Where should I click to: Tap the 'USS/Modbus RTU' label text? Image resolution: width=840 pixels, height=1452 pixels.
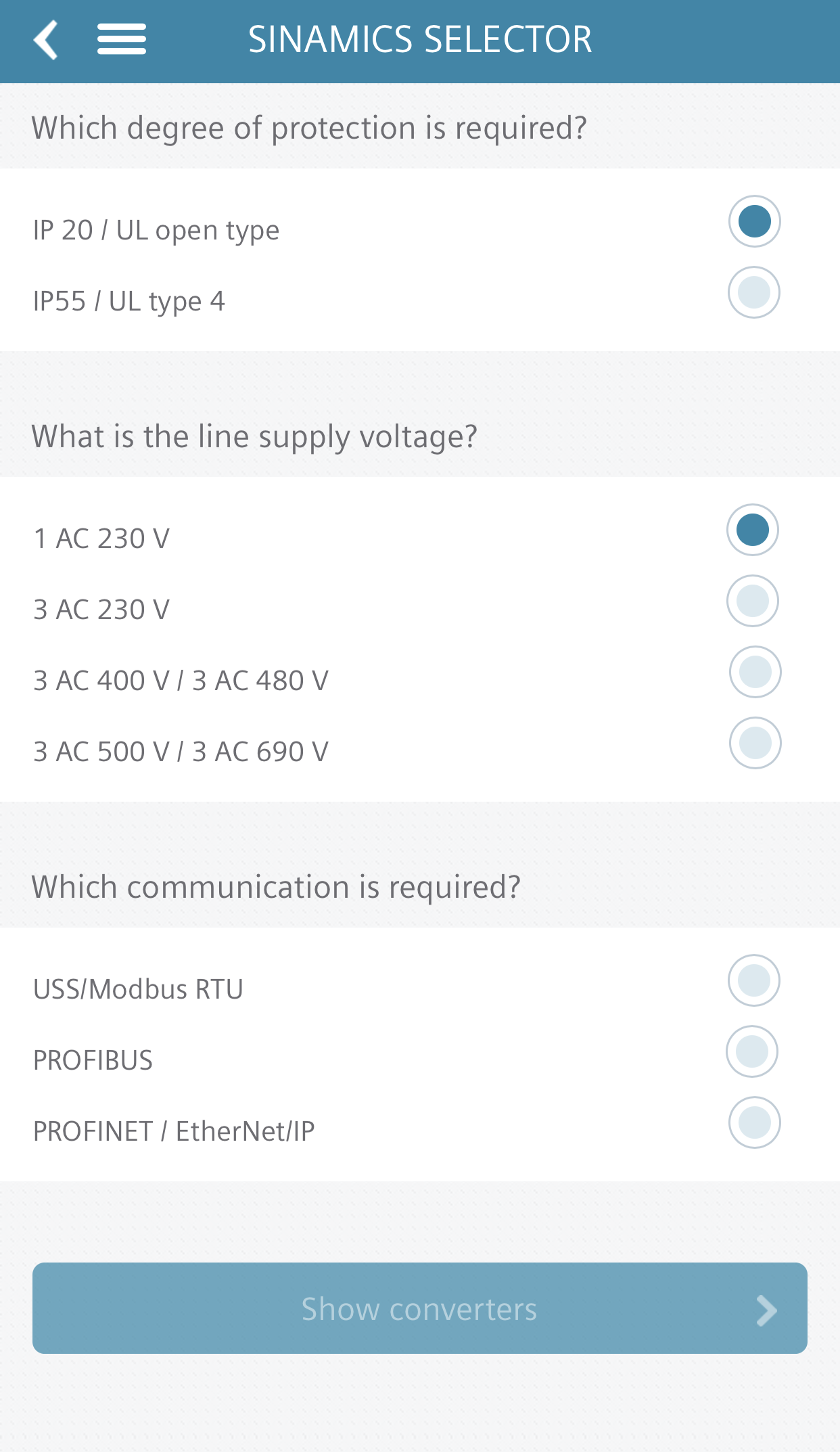tap(138, 989)
